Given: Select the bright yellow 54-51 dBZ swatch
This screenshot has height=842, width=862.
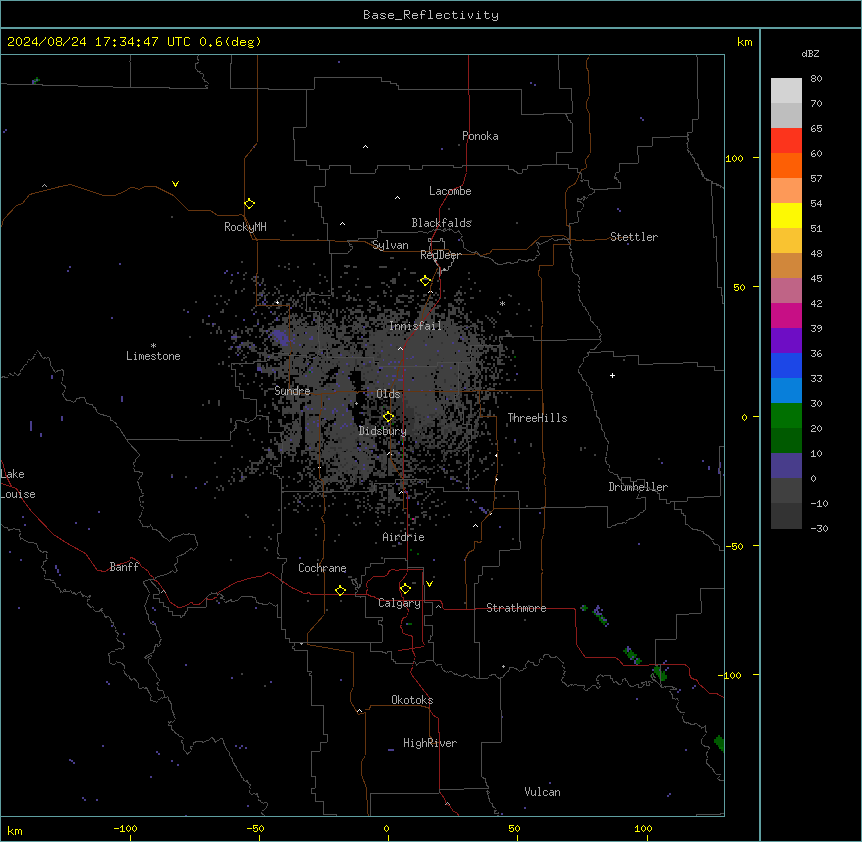Looking at the screenshot, I should tap(786, 215).
